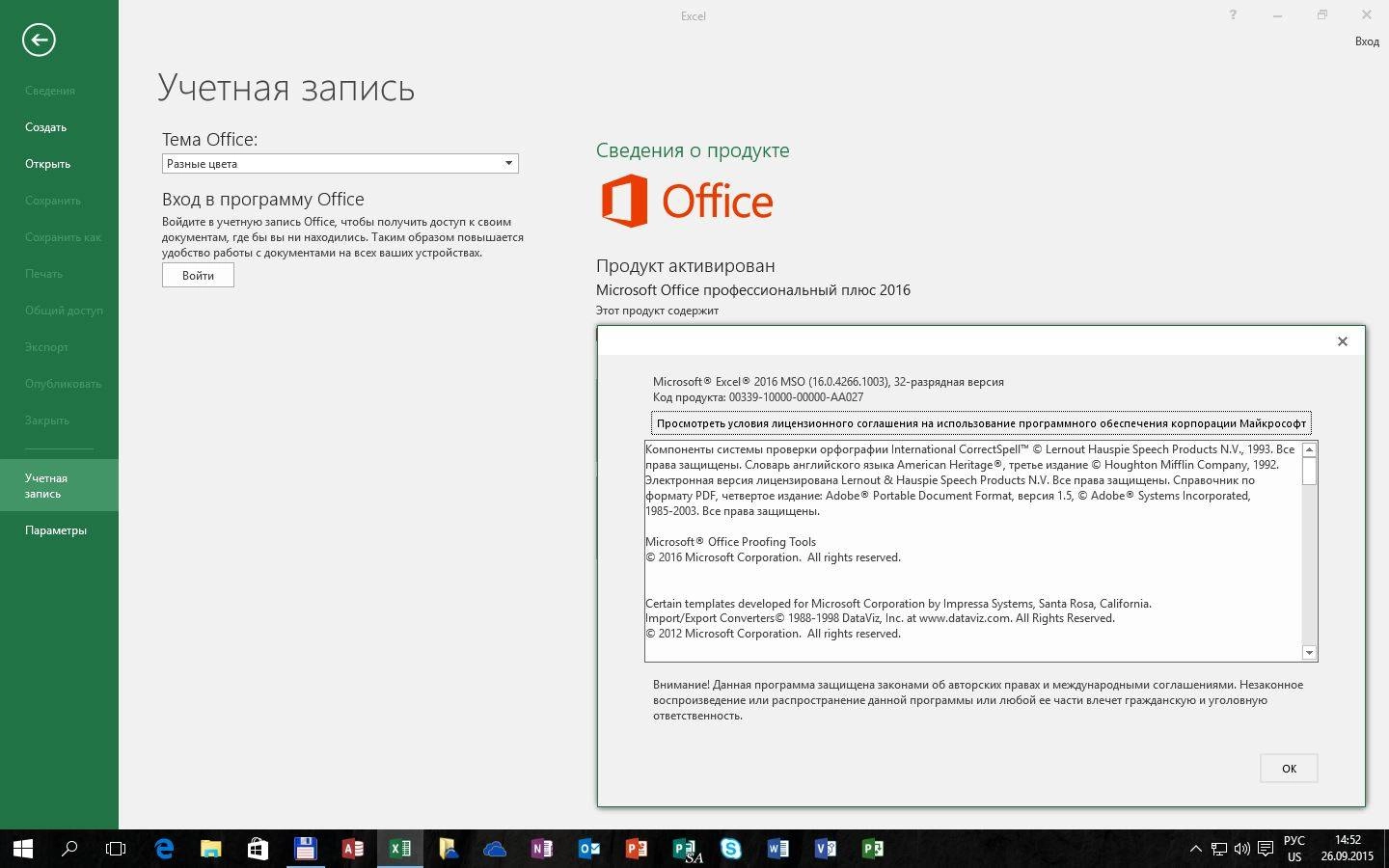Select Печать in the backstage menu
1389x868 pixels.
click(43, 274)
